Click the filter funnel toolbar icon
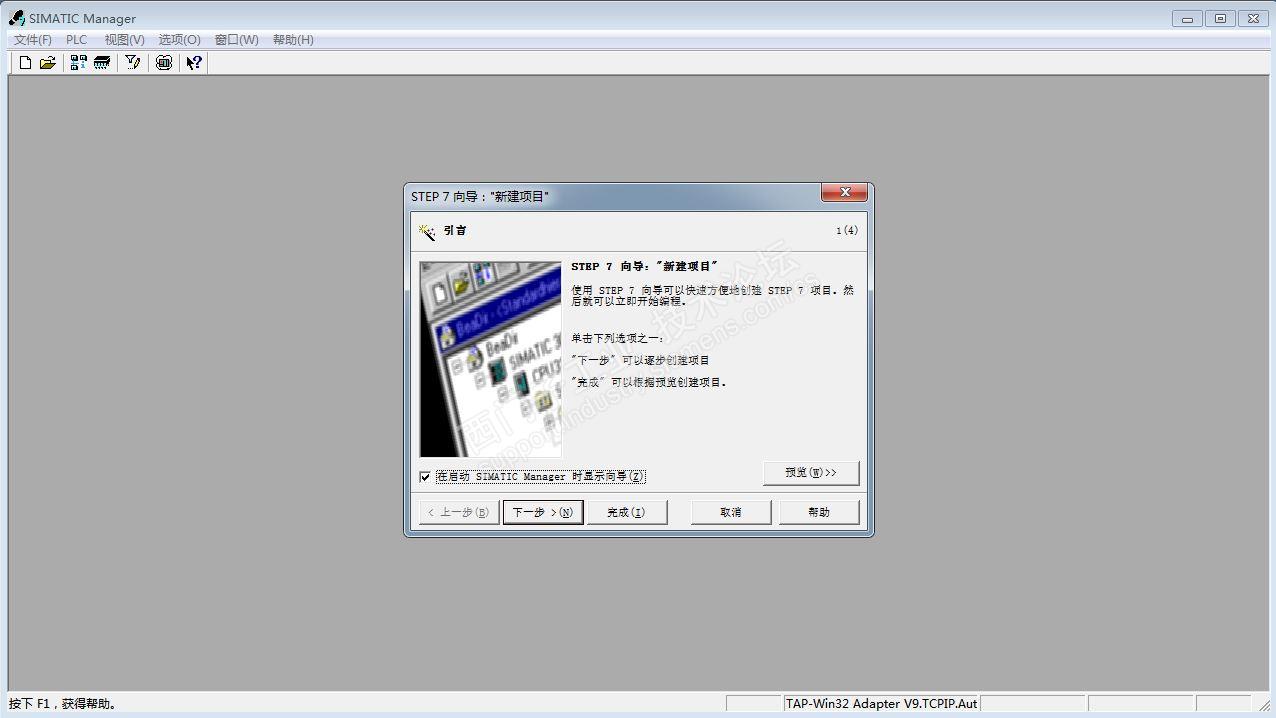 (133, 63)
